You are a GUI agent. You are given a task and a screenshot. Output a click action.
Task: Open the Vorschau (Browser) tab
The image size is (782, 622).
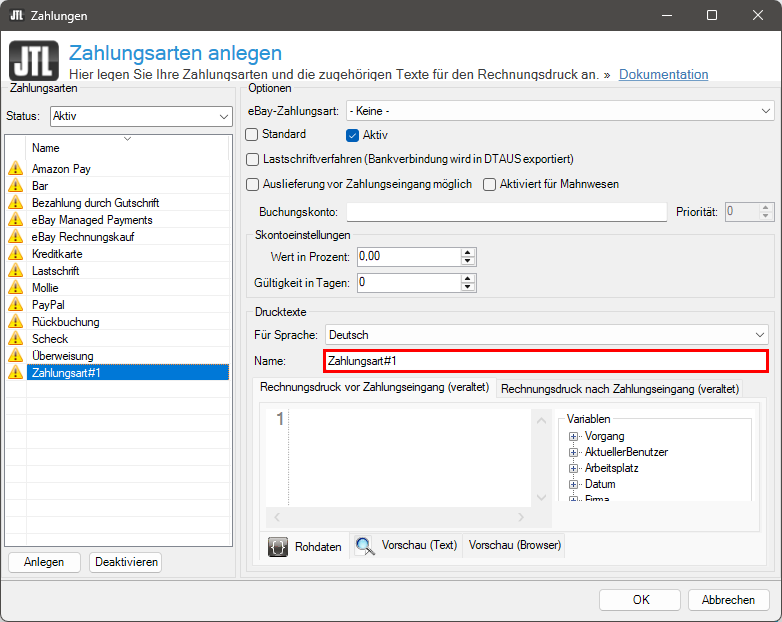point(515,546)
